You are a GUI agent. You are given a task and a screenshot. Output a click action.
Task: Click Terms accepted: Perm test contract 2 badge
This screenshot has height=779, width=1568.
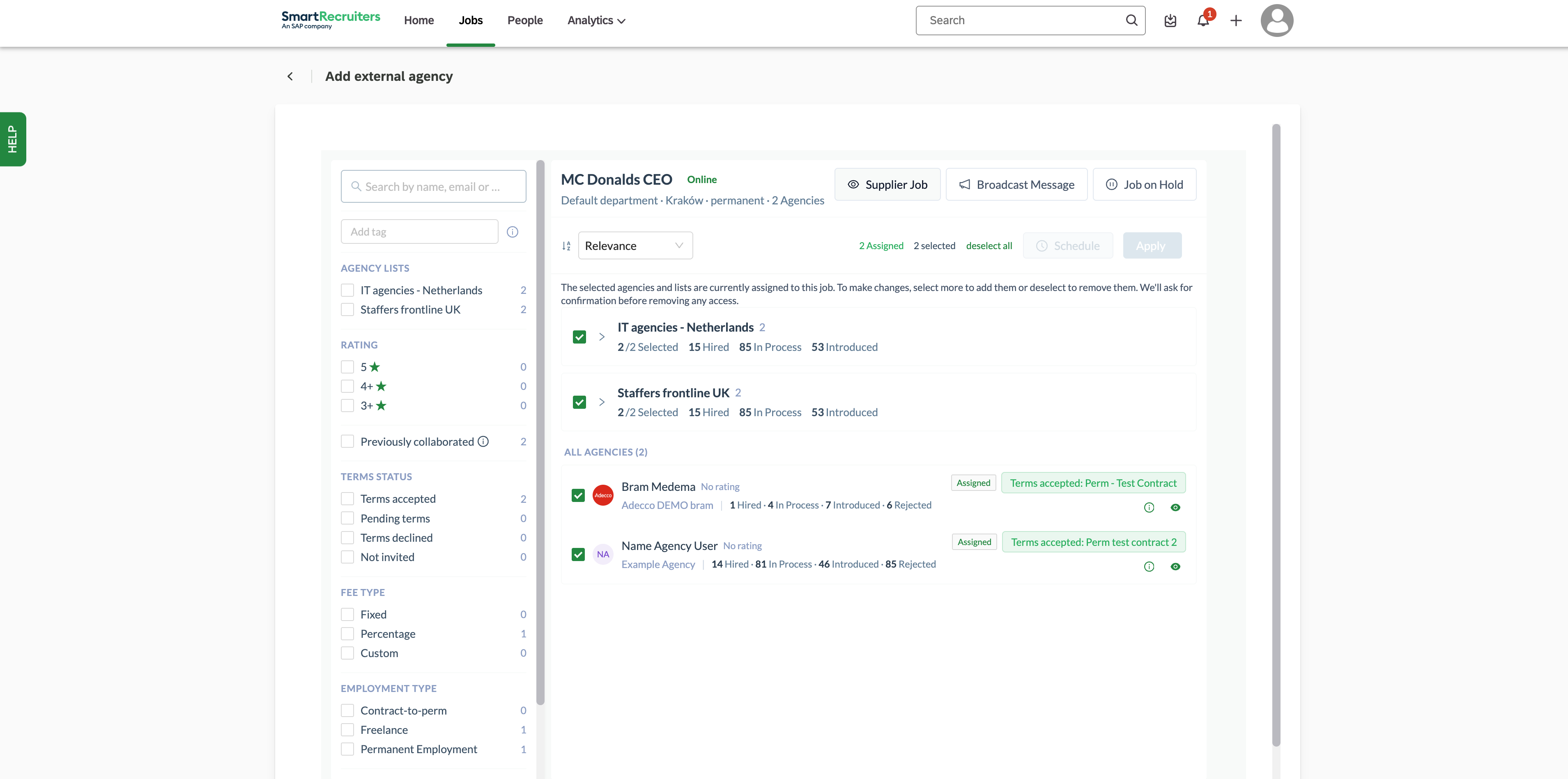[1093, 542]
